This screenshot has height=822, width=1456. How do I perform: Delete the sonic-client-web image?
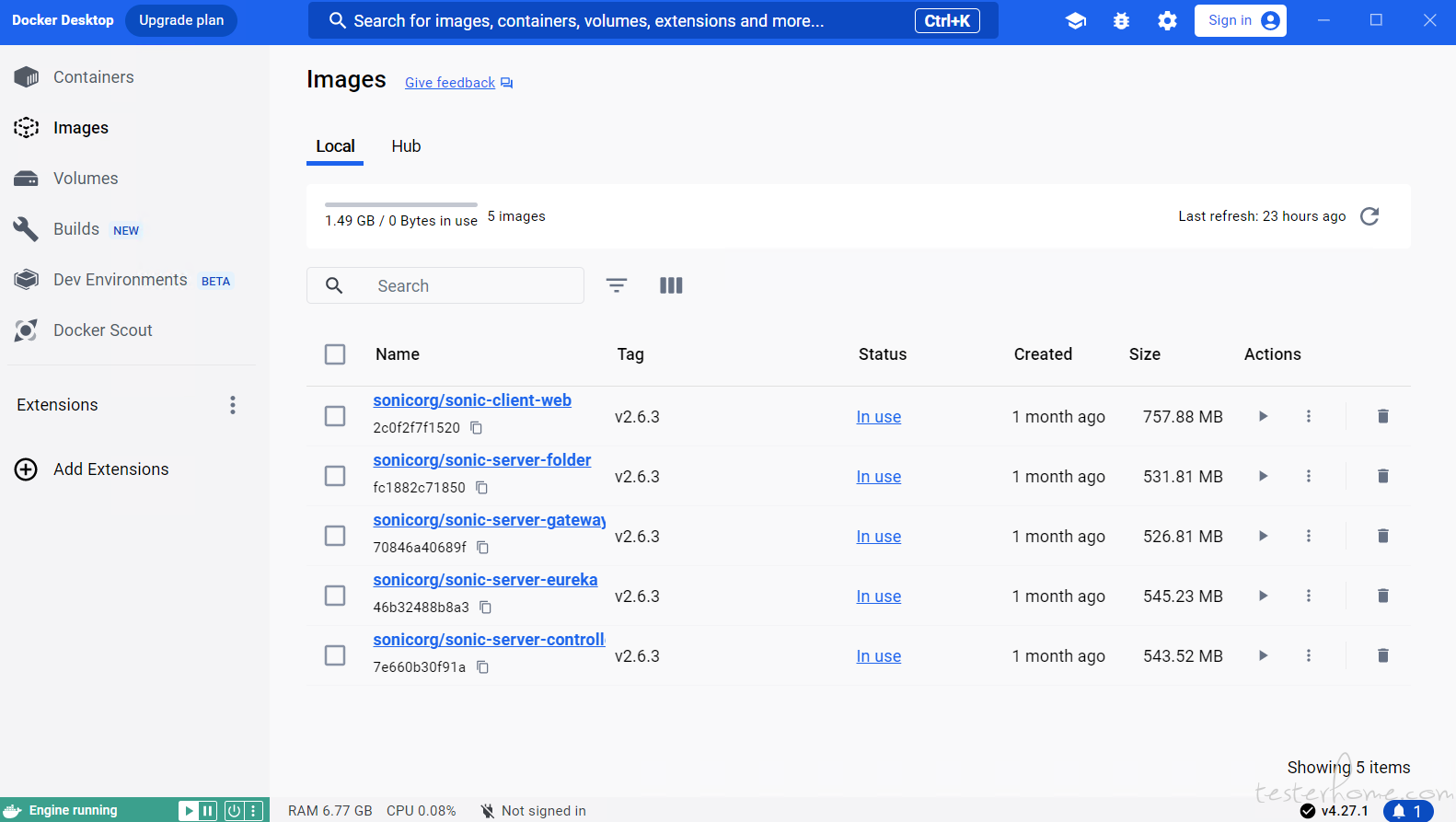(x=1382, y=416)
